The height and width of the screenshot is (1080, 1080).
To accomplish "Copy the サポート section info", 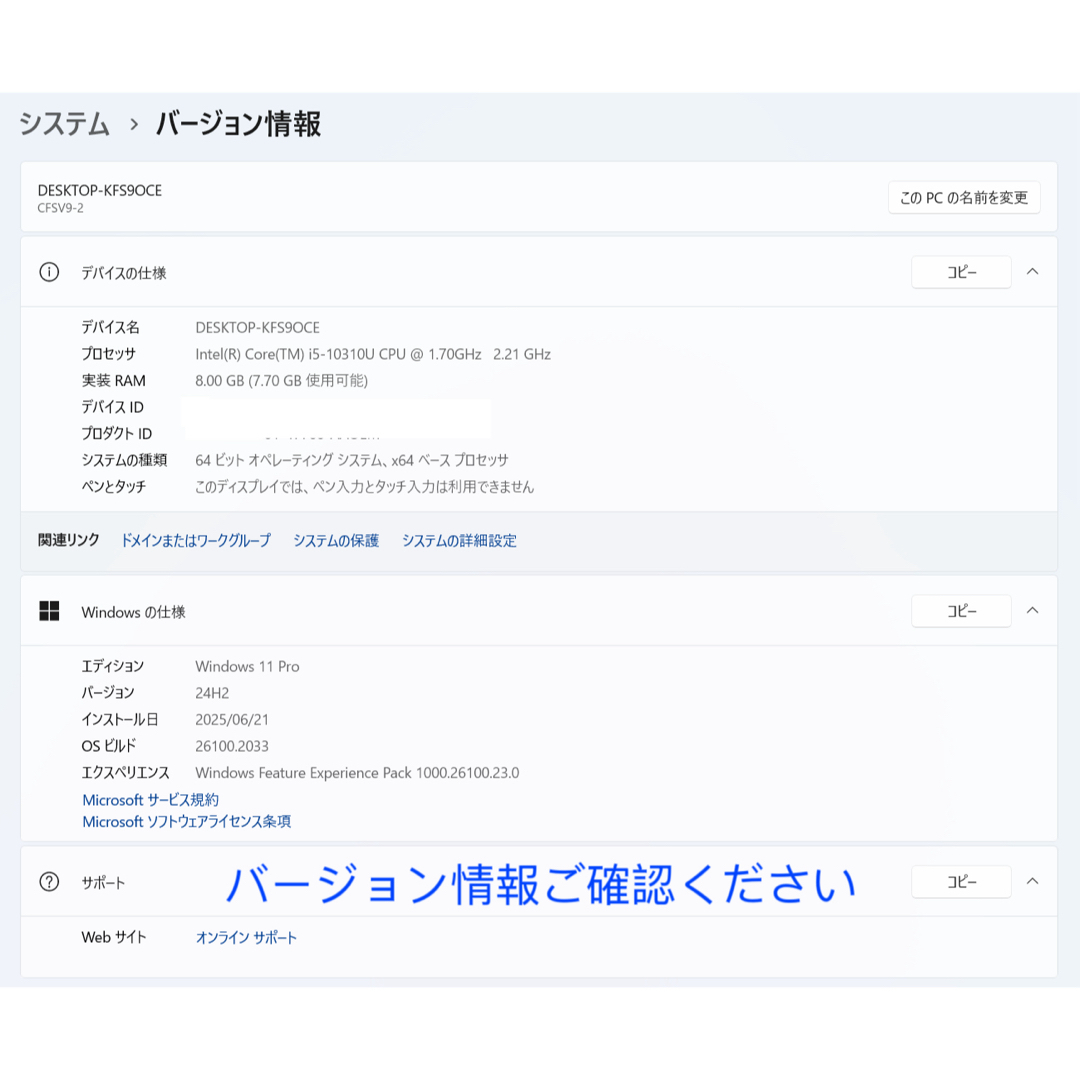I will pos(962,882).
